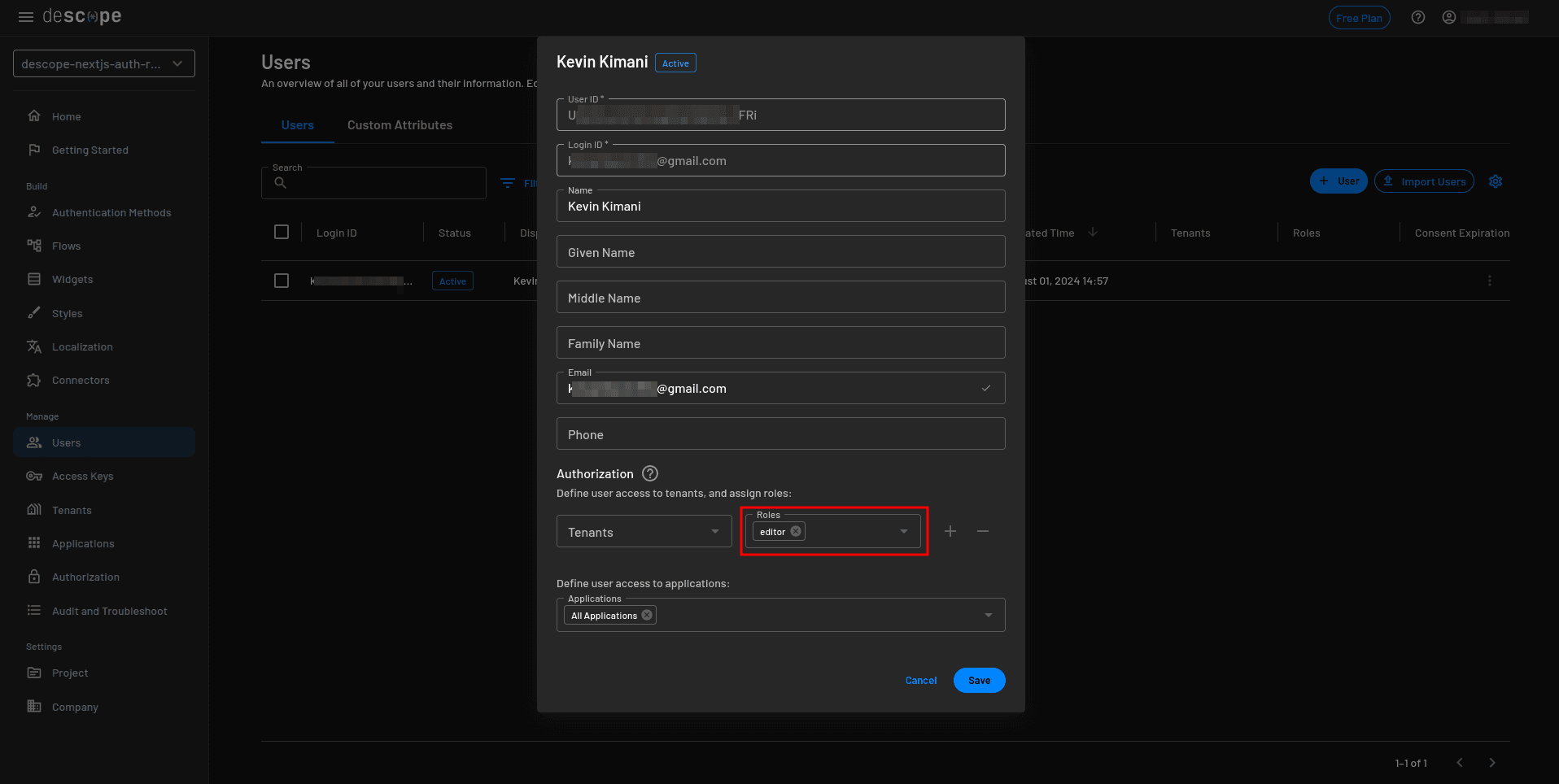The image size is (1559, 784).
Task: Remove the editor role chip
Action: tap(796, 530)
